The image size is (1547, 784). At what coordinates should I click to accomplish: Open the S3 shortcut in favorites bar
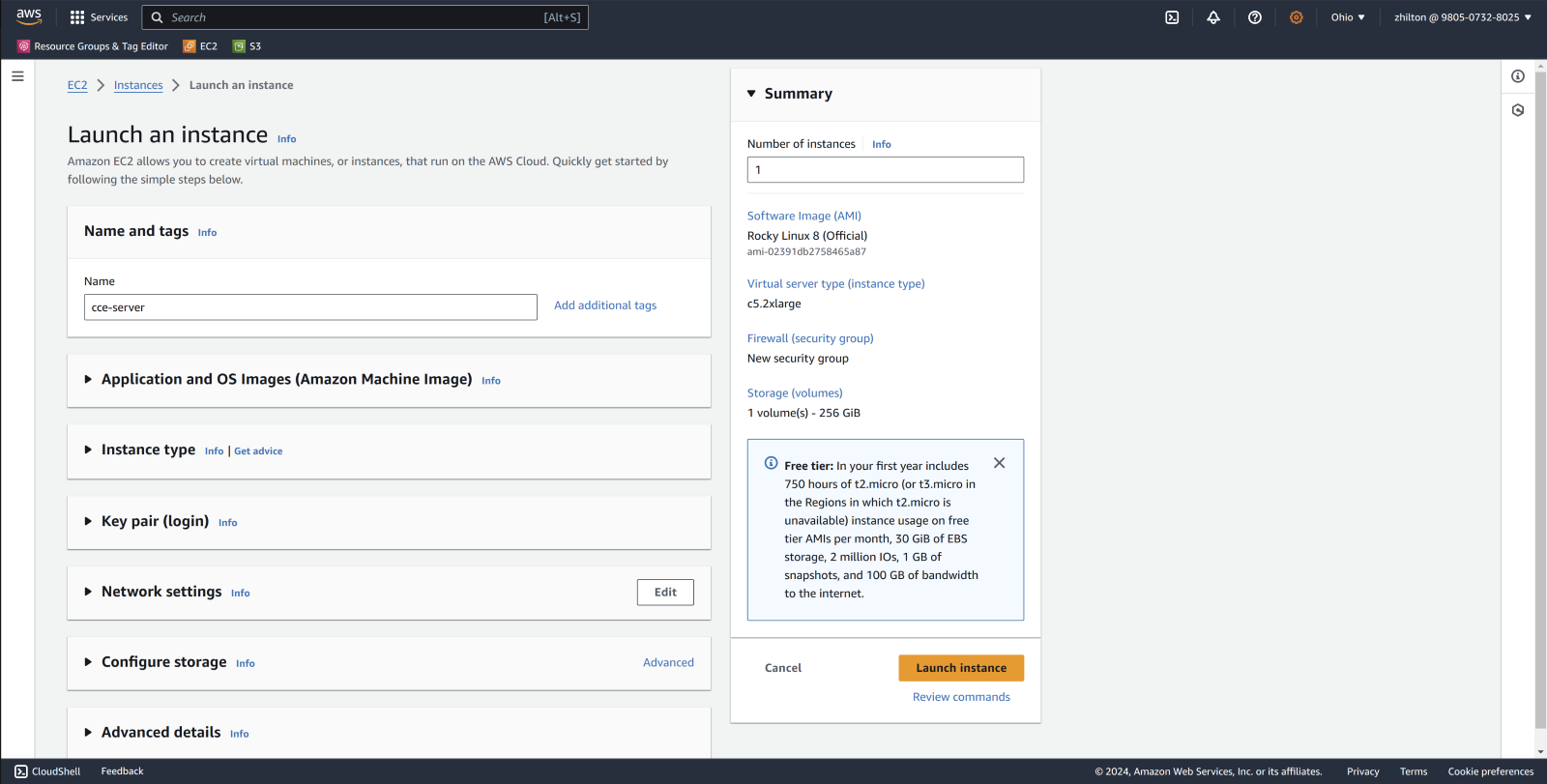click(248, 46)
